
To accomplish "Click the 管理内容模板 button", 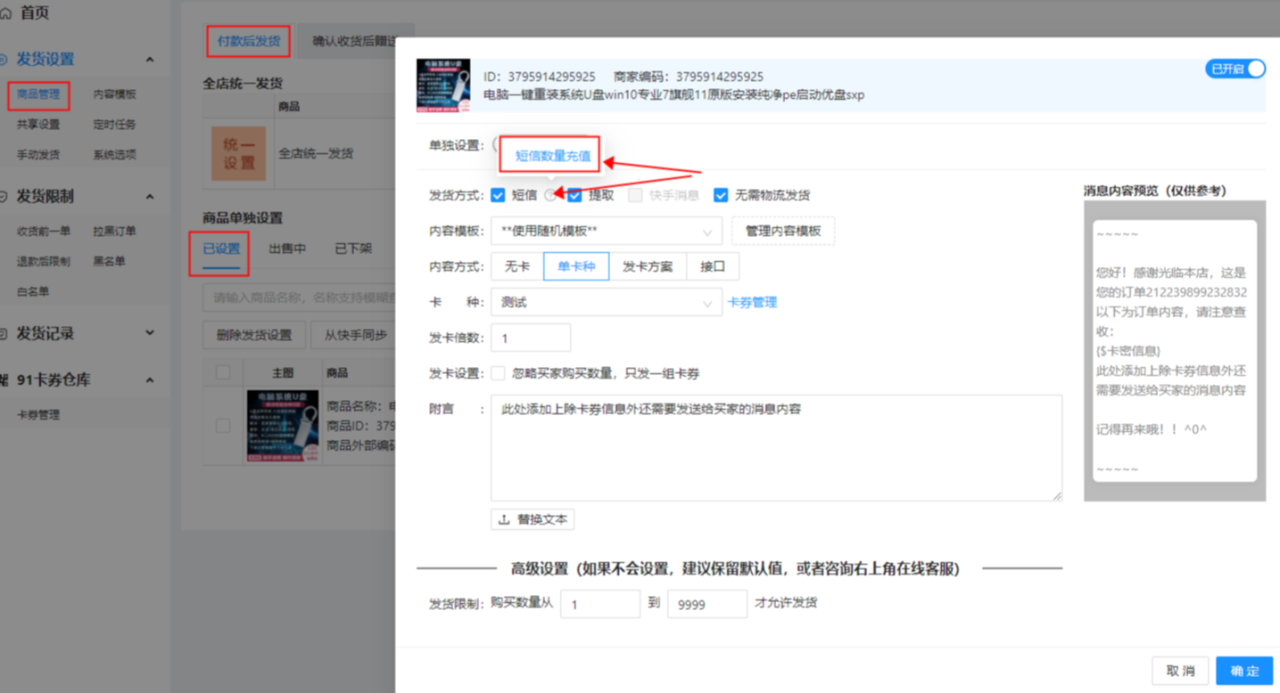I will [783, 232].
